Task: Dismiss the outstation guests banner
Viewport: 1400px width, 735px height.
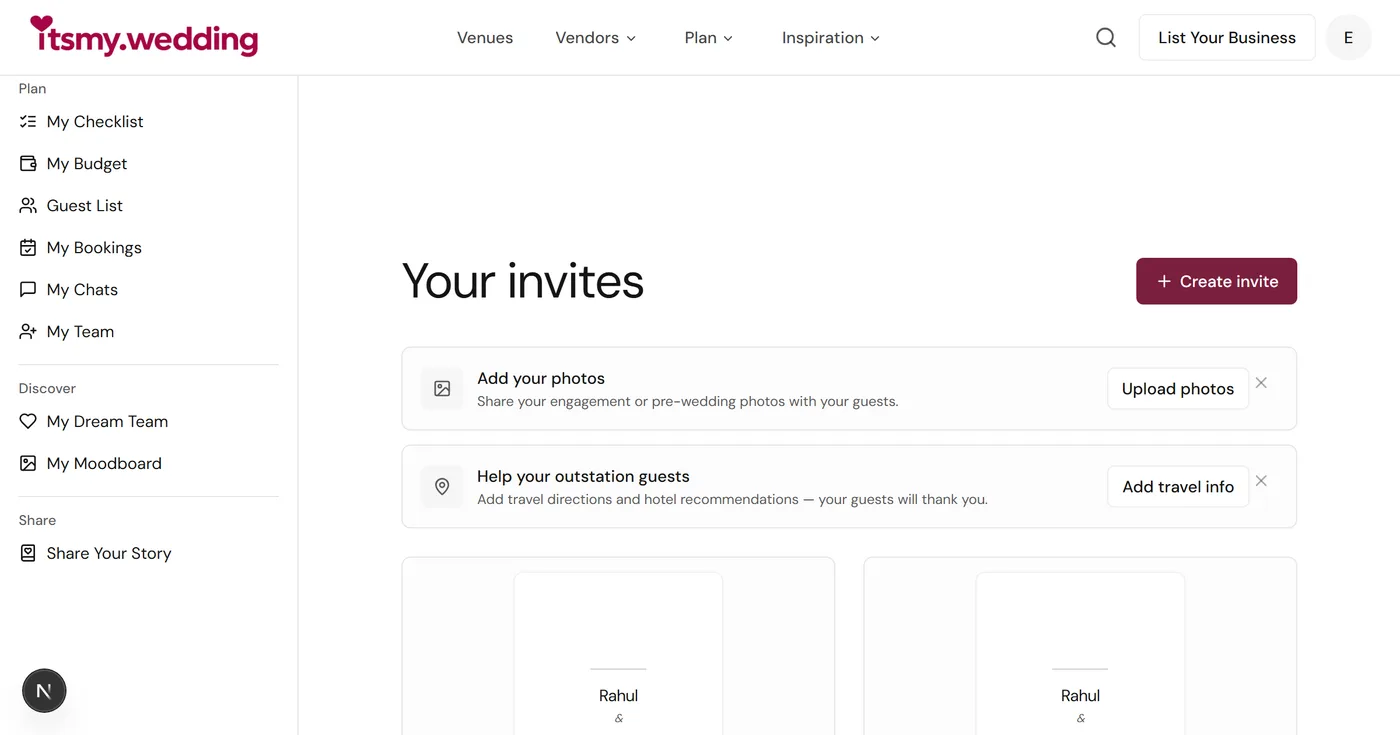Action: (1261, 481)
